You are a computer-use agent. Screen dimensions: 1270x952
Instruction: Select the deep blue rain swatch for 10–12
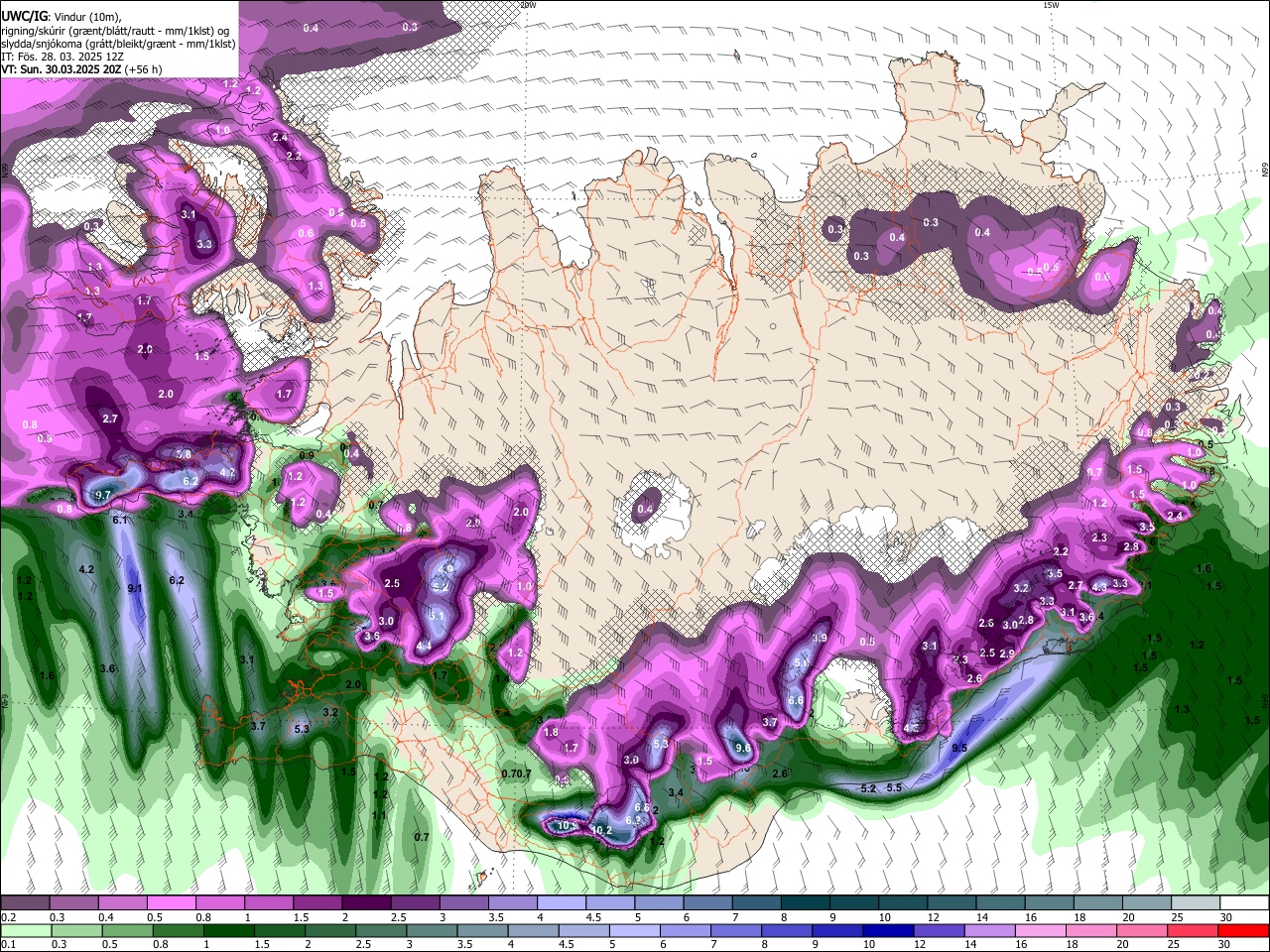coord(888,931)
